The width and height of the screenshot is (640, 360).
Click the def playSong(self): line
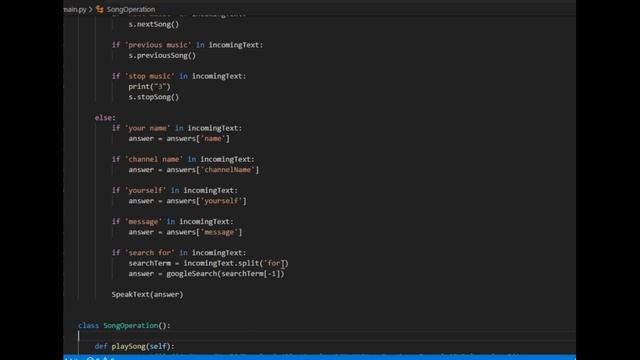(135, 346)
